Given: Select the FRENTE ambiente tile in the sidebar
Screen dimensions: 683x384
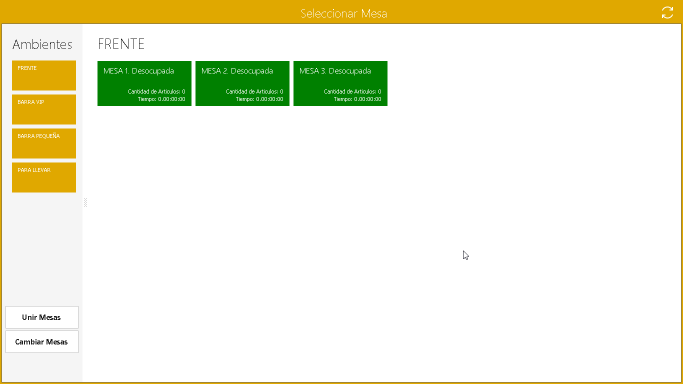Looking at the screenshot, I should [44, 75].
